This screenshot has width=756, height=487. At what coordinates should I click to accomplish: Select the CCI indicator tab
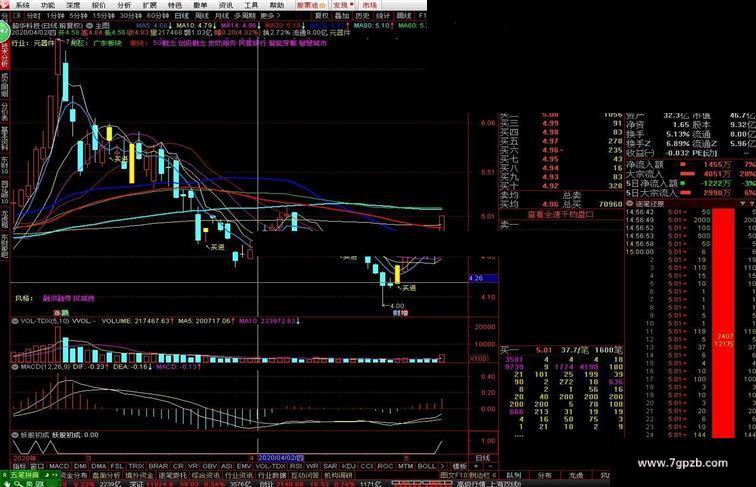[x=367, y=466]
